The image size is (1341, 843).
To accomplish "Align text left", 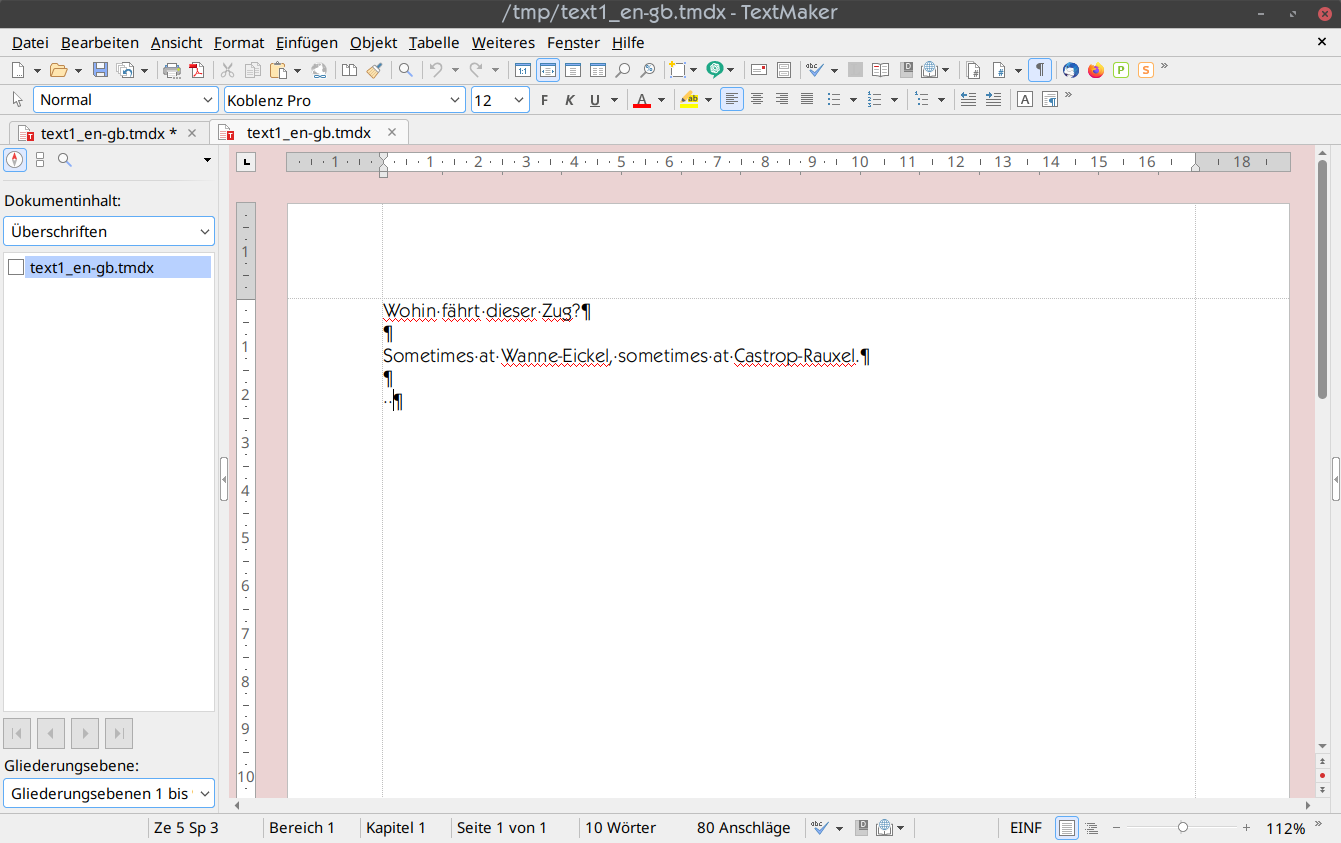I will click(732, 99).
